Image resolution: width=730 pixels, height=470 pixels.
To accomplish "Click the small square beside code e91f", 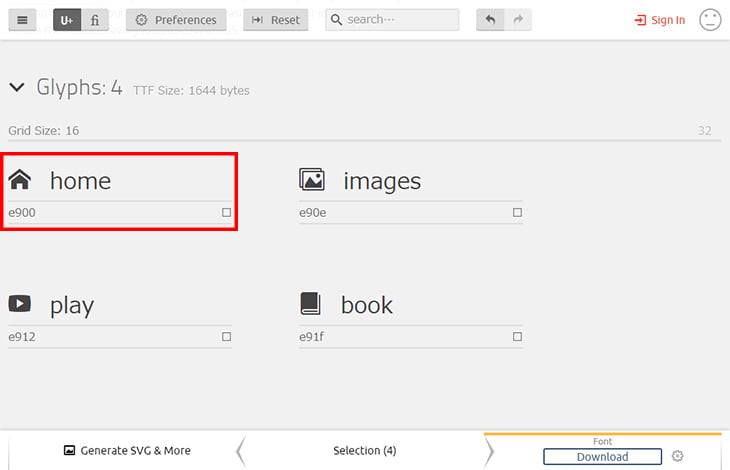I will coord(517,337).
